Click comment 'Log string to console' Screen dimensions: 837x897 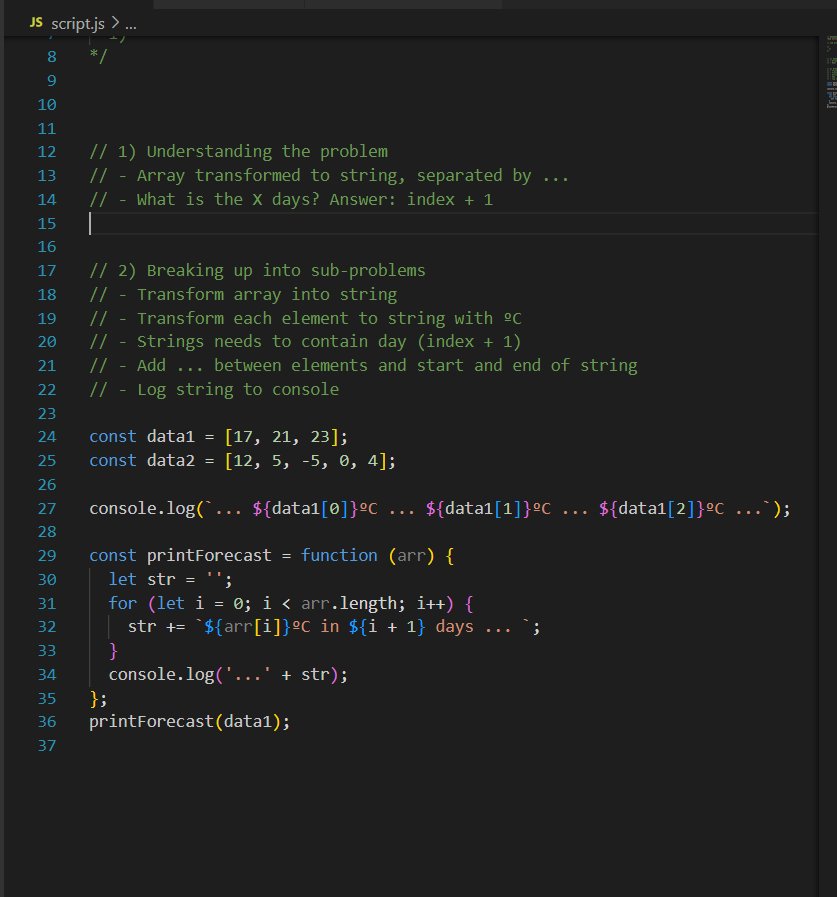click(x=238, y=390)
